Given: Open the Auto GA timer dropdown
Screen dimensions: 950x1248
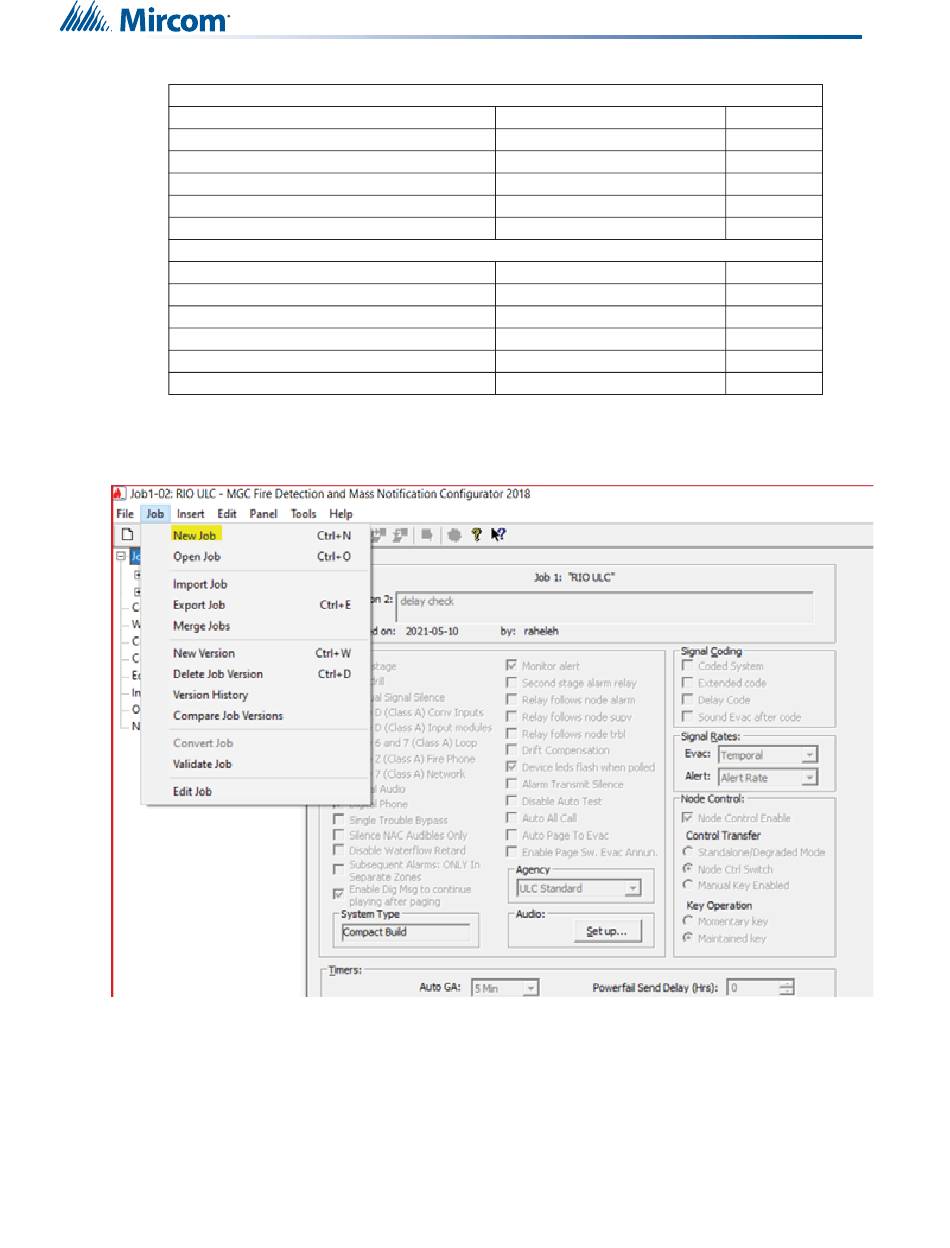Looking at the screenshot, I should coord(505,988).
